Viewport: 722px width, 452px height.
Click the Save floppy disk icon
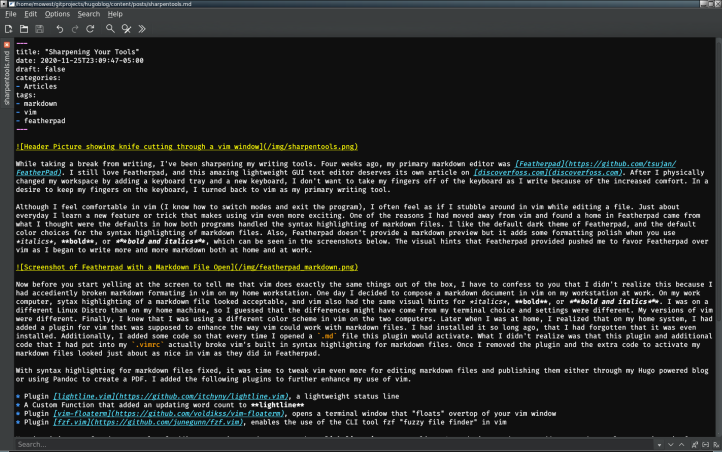[x=40, y=29]
